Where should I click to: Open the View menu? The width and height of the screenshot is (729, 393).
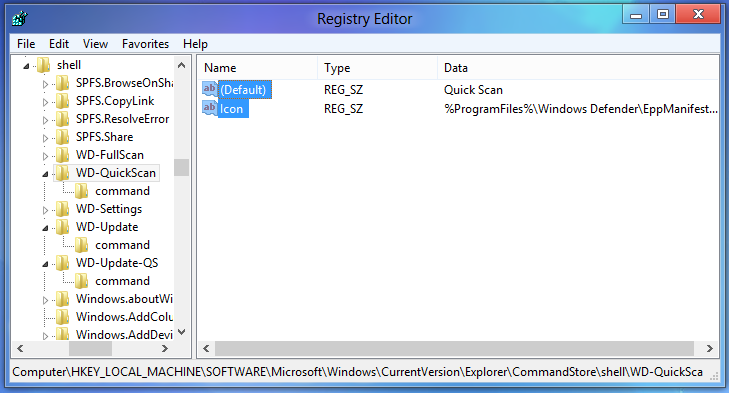95,44
